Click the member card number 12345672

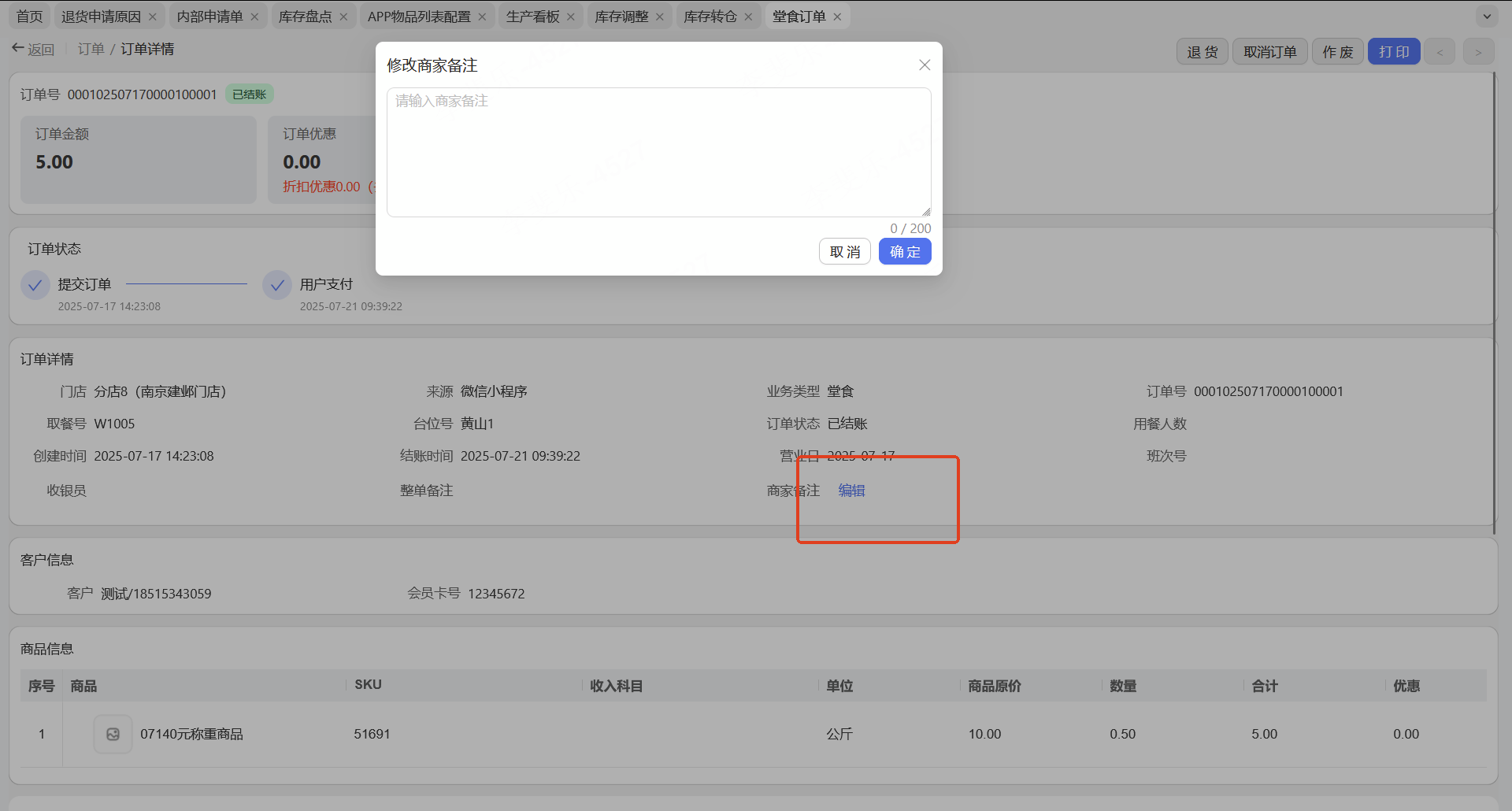pyautogui.click(x=496, y=594)
